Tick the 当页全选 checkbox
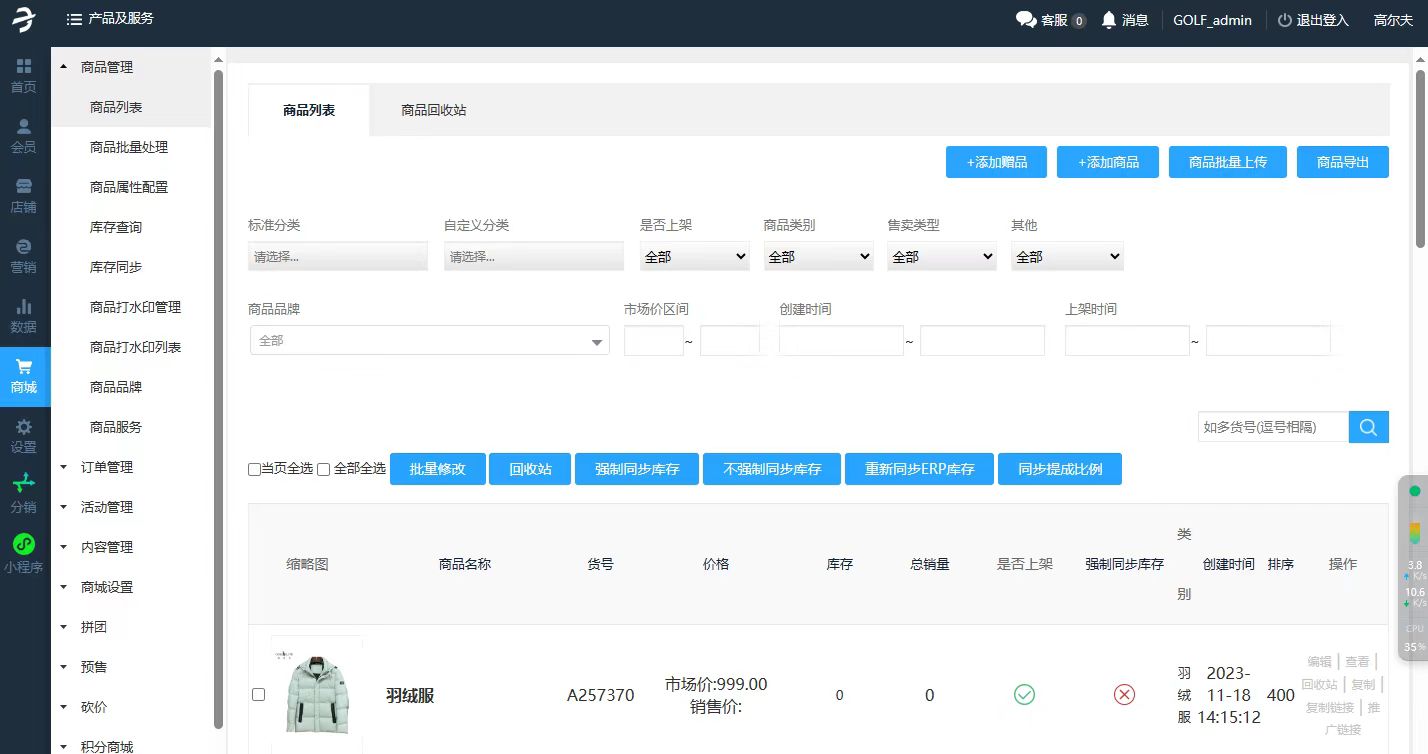The image size is (1428, 754). coord(254,469)
